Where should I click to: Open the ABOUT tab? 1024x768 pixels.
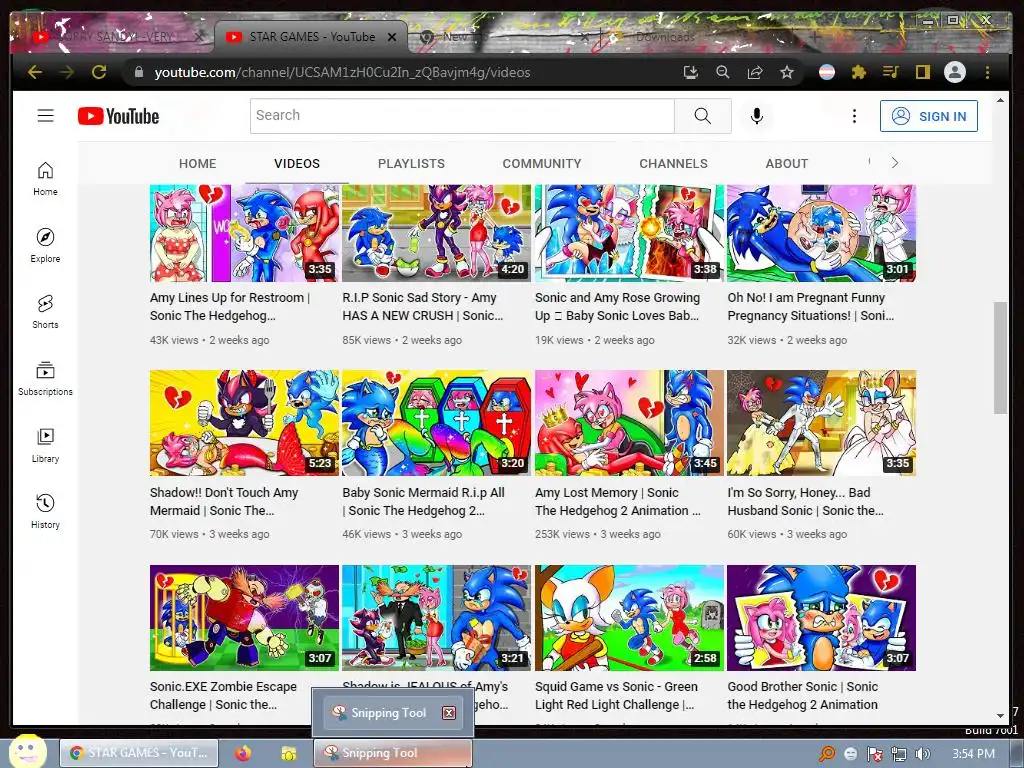(786, 163)
